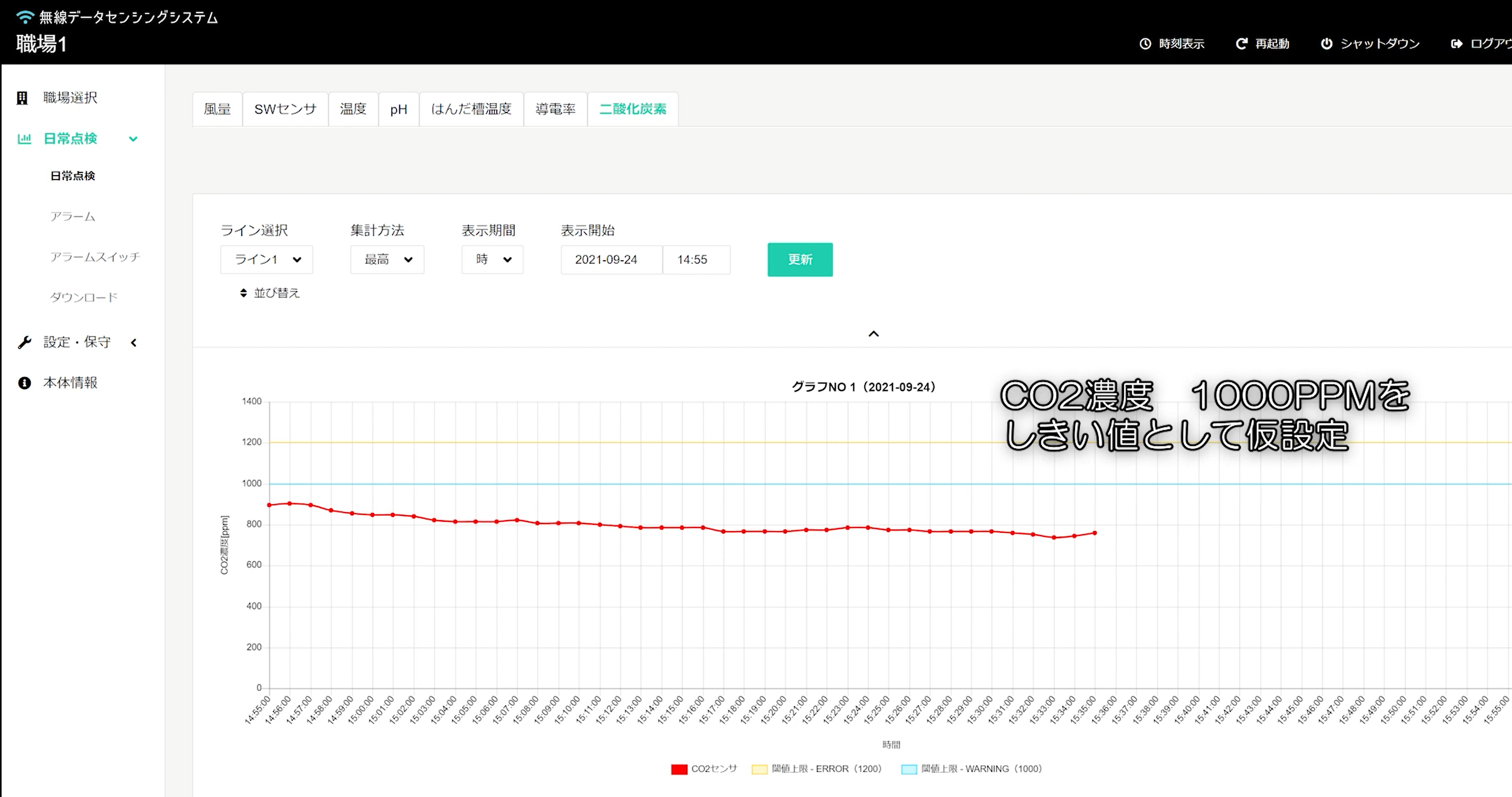Click the info icon beside 本体情報

pos(24,383)
